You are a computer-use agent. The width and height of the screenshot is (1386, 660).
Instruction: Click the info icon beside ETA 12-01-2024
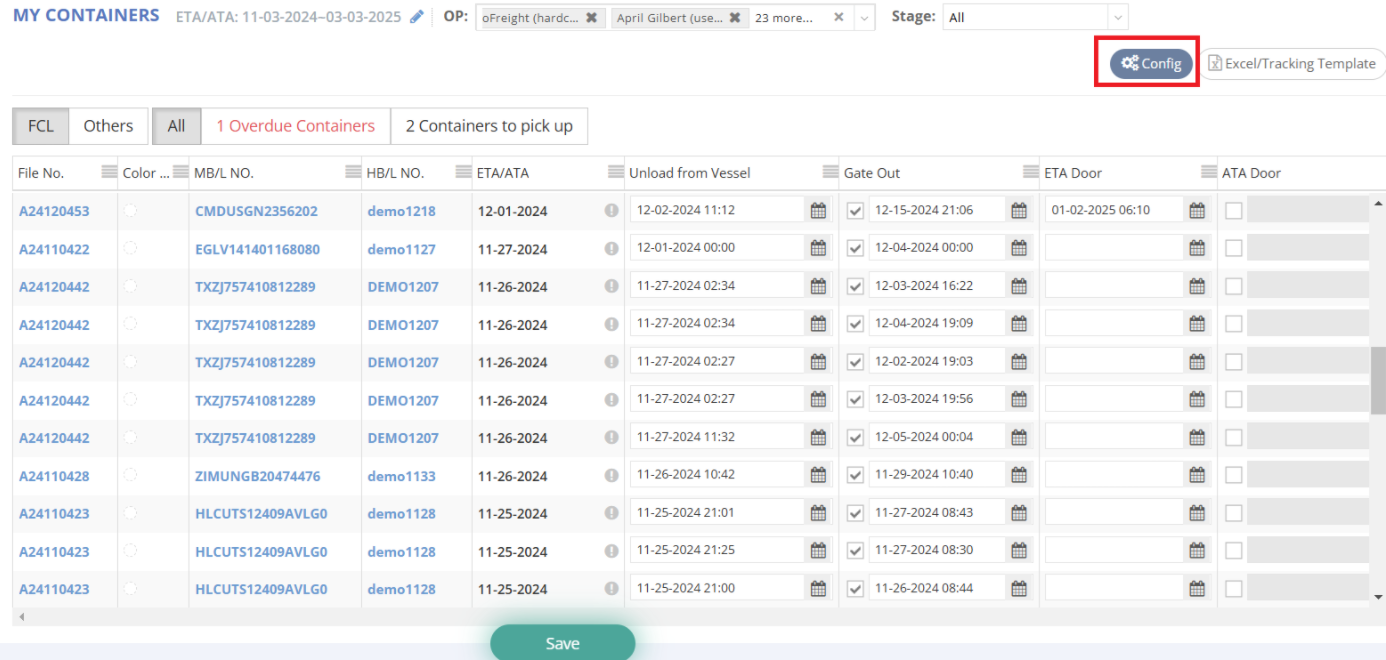pos(611,211)
